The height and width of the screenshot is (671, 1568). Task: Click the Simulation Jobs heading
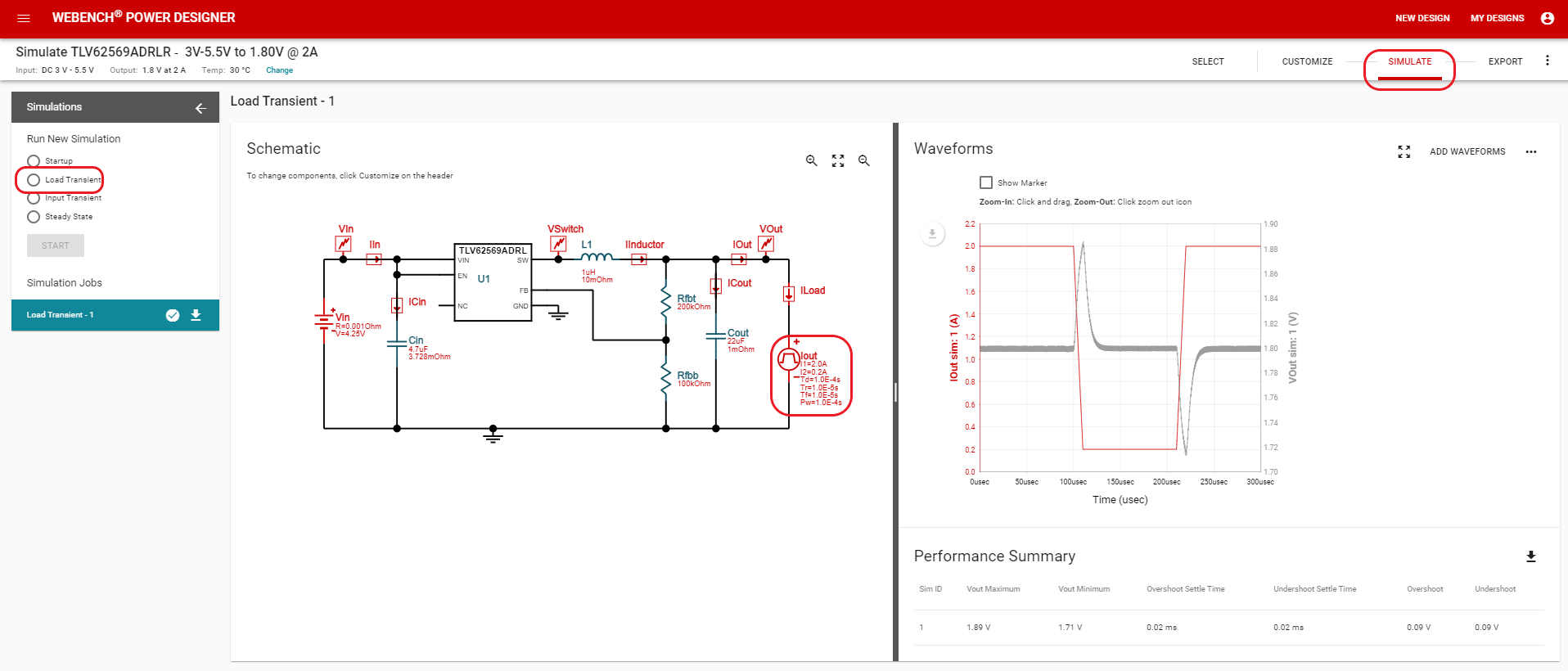[x=65, y=283]
